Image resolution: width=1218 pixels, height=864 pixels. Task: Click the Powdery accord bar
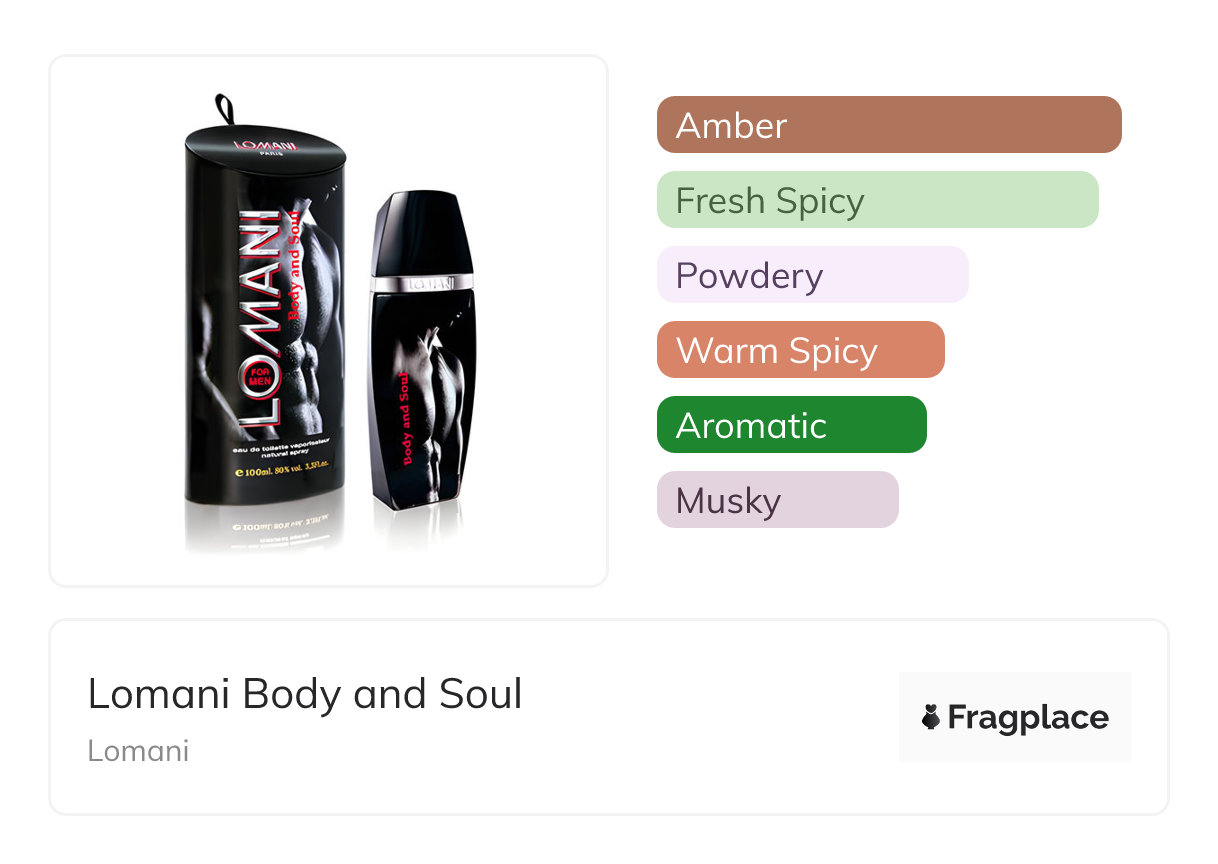812,275
